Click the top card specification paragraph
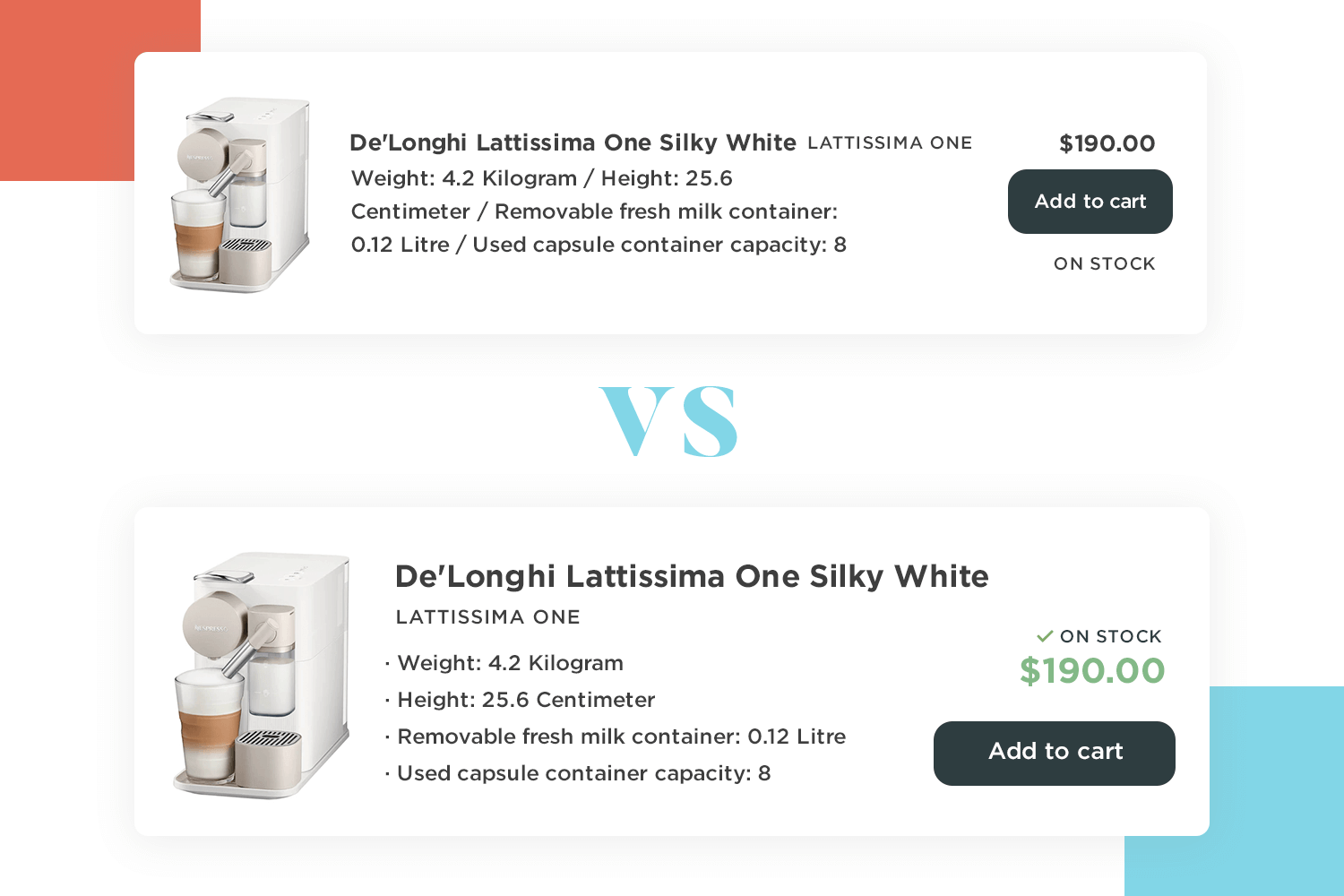Viewport: 1344px width, 896px height. 599,211
